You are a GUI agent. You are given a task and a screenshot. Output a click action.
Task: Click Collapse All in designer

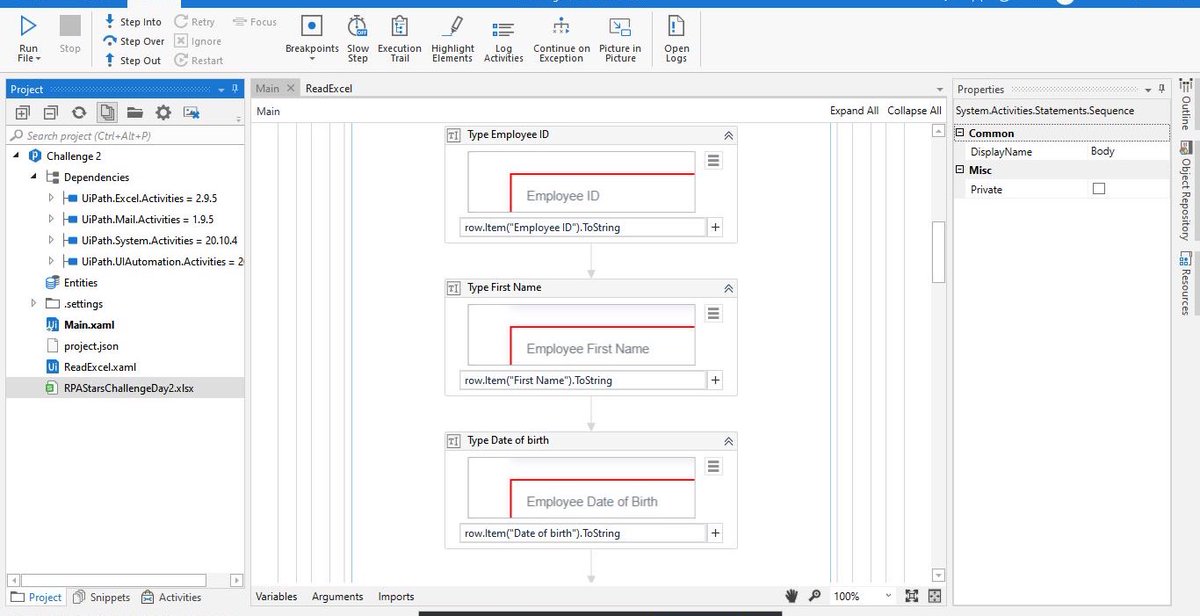[914, 111]
